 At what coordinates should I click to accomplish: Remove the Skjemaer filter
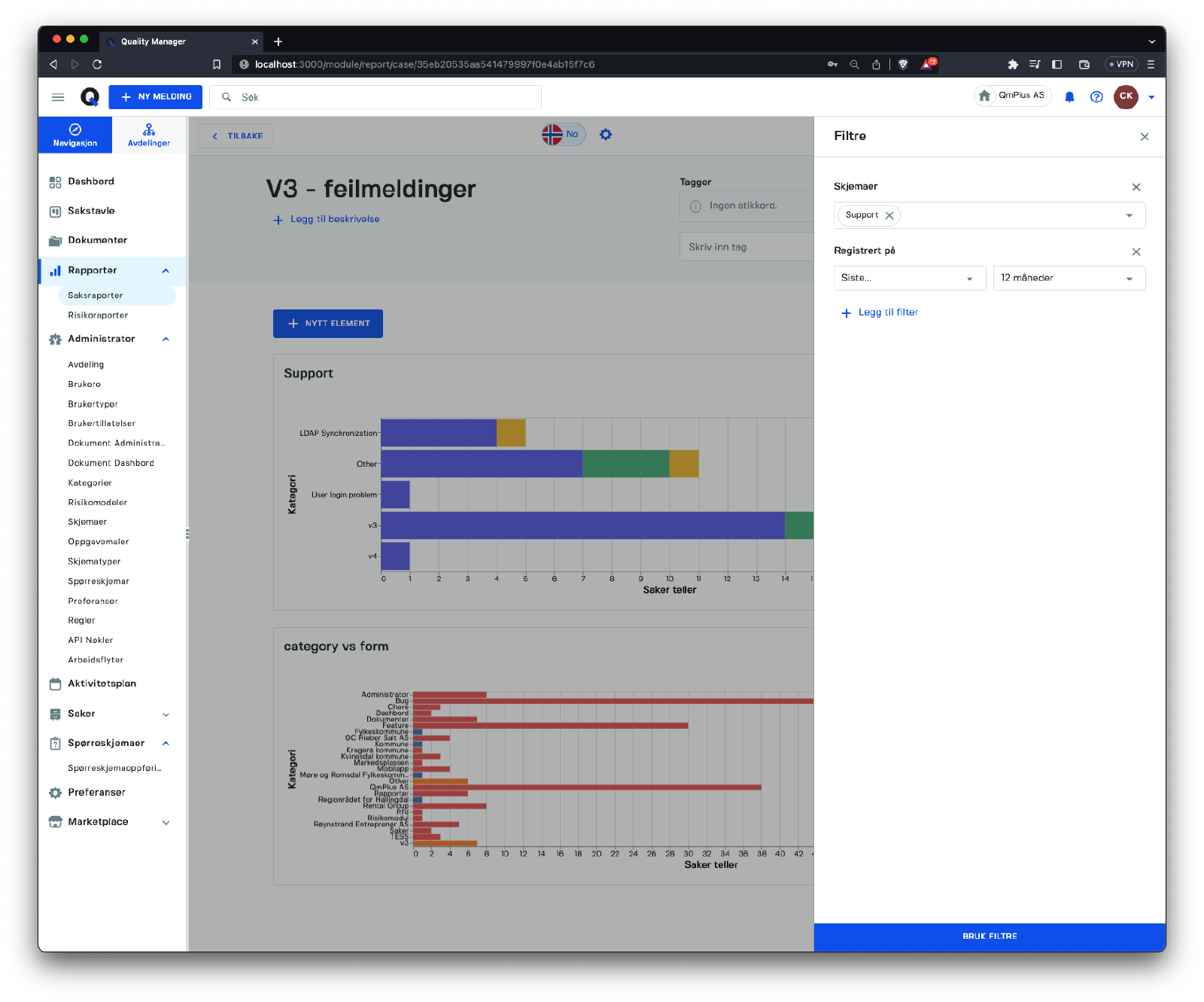click(x=1136, y=187)
